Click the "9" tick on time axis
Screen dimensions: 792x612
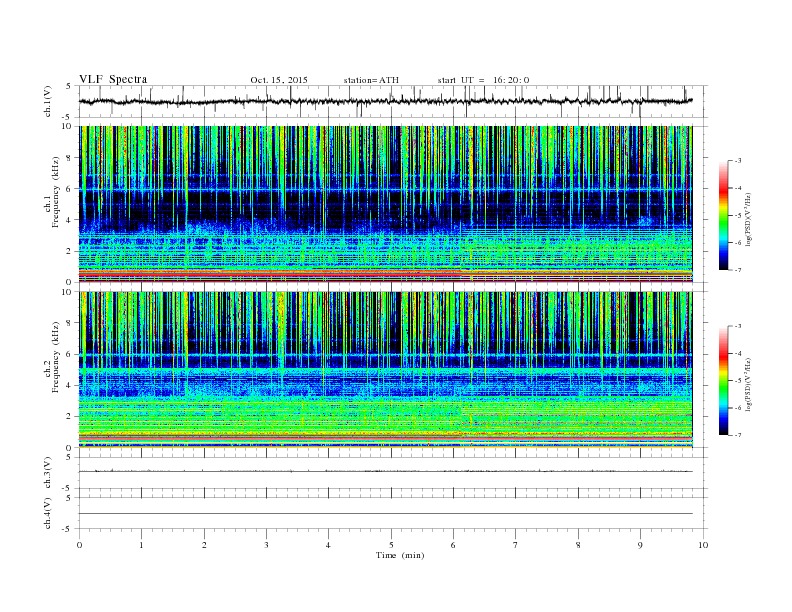pyautogui.click(x=640, y=545)
